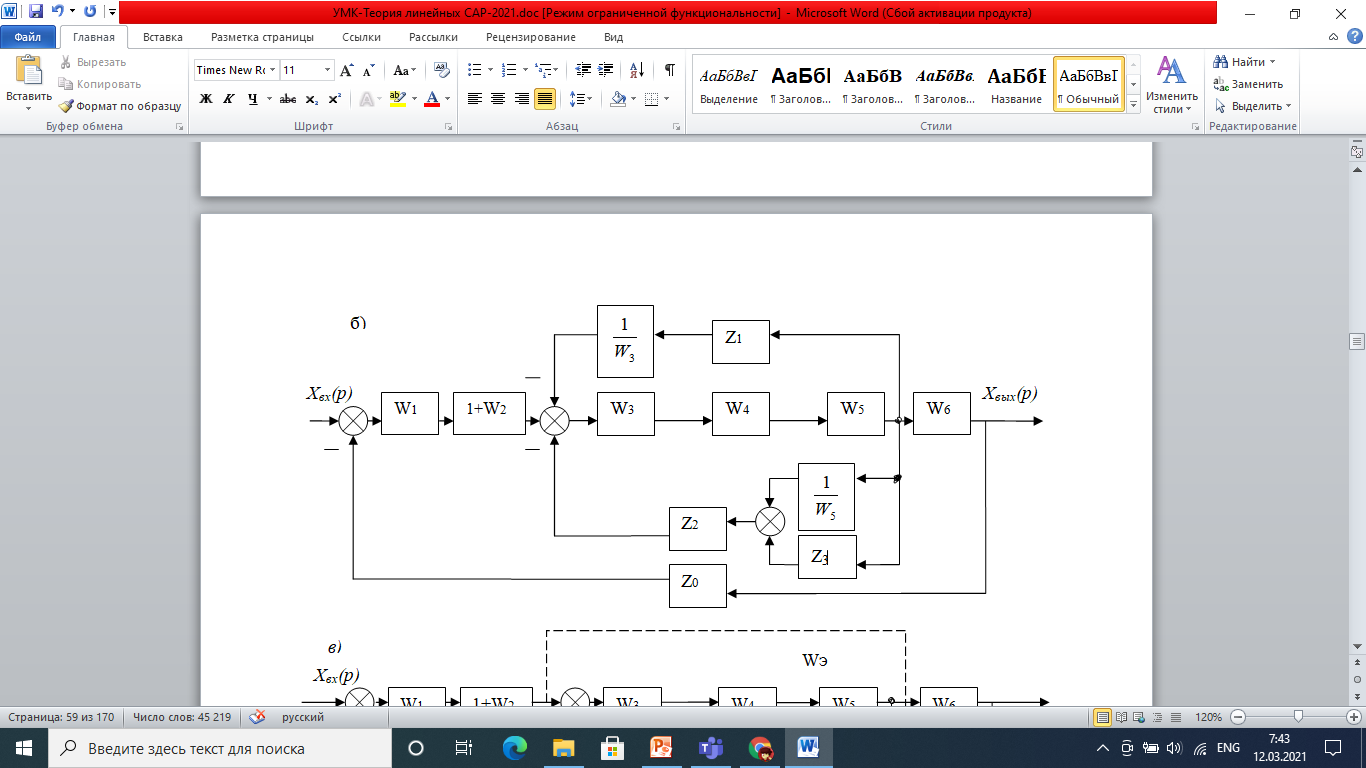Toggle underline (Ч) formatting
The image size is (1366, 768).
[x=252, y=99]
